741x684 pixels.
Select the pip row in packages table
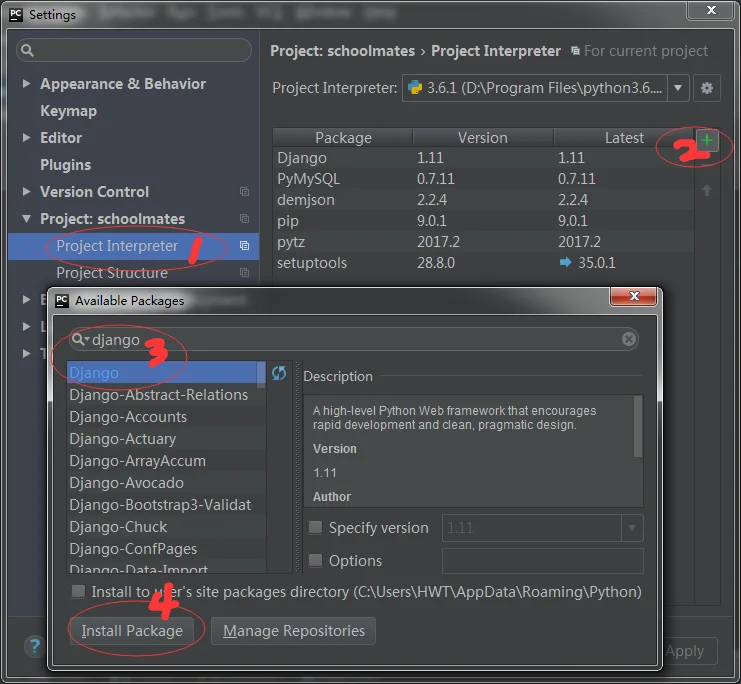[483, 221]
